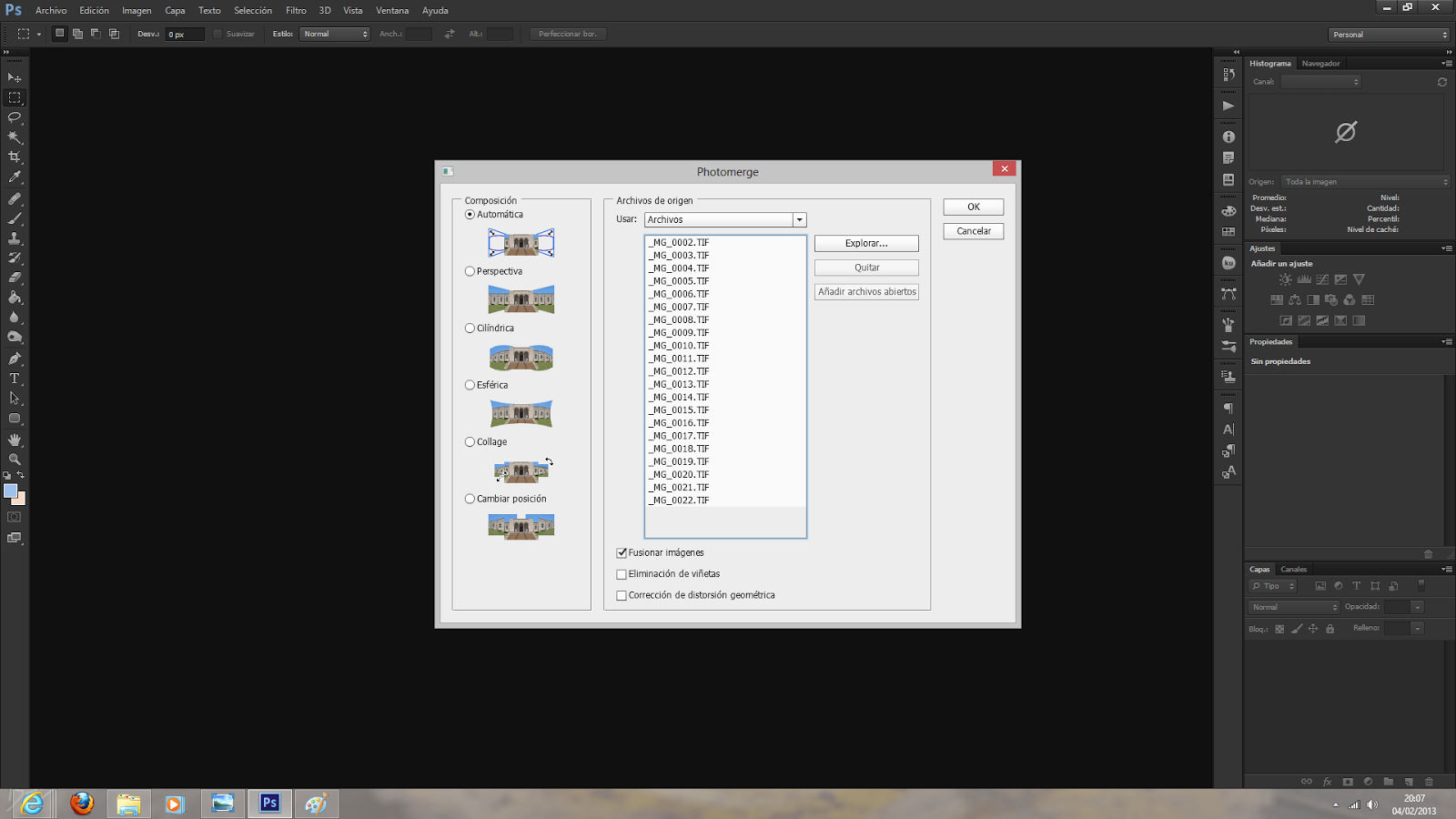Click Añadir archivos abiertos button
The height and width of the screenshot is (819, 1456).
[x=866, y=292]
